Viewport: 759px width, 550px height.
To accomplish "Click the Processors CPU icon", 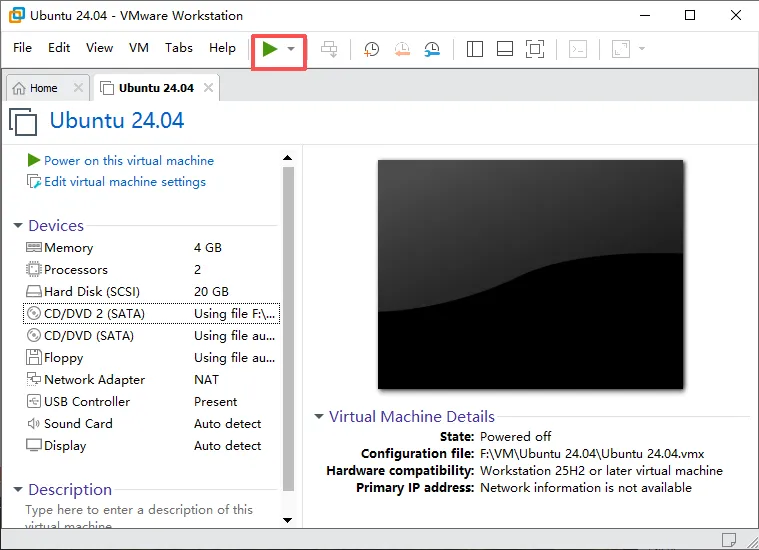I will 33,269.
